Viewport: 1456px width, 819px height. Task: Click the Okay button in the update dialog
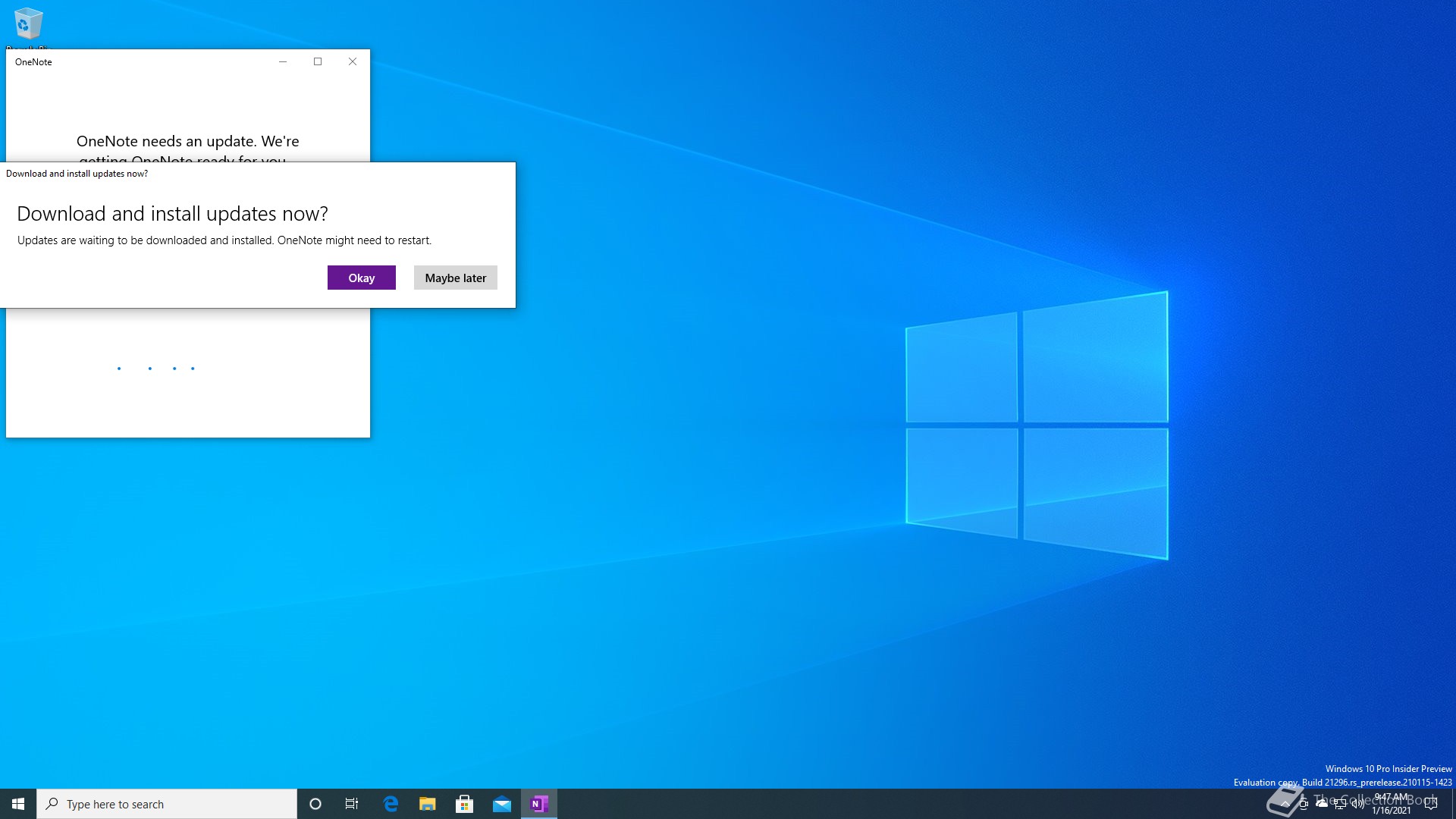(361, 278)
